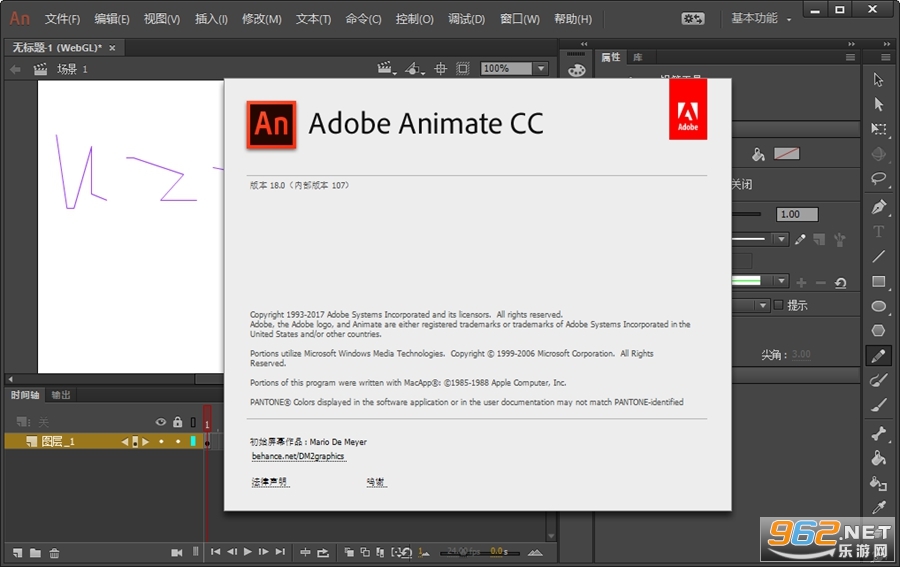
Task: Toggle show all layers as outlines
Action: [x=193, y=422]
